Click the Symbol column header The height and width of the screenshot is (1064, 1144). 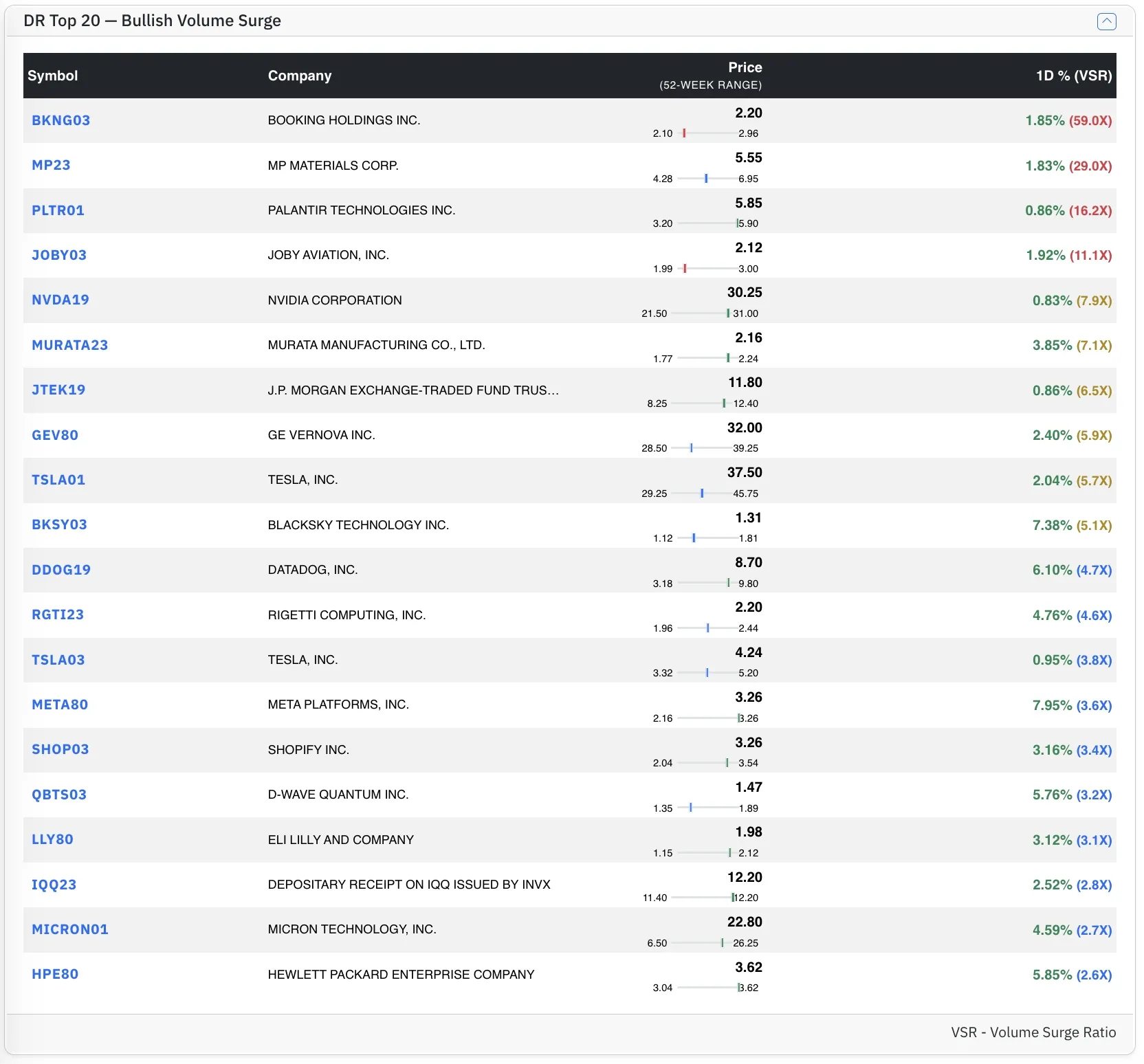[53, 76]
